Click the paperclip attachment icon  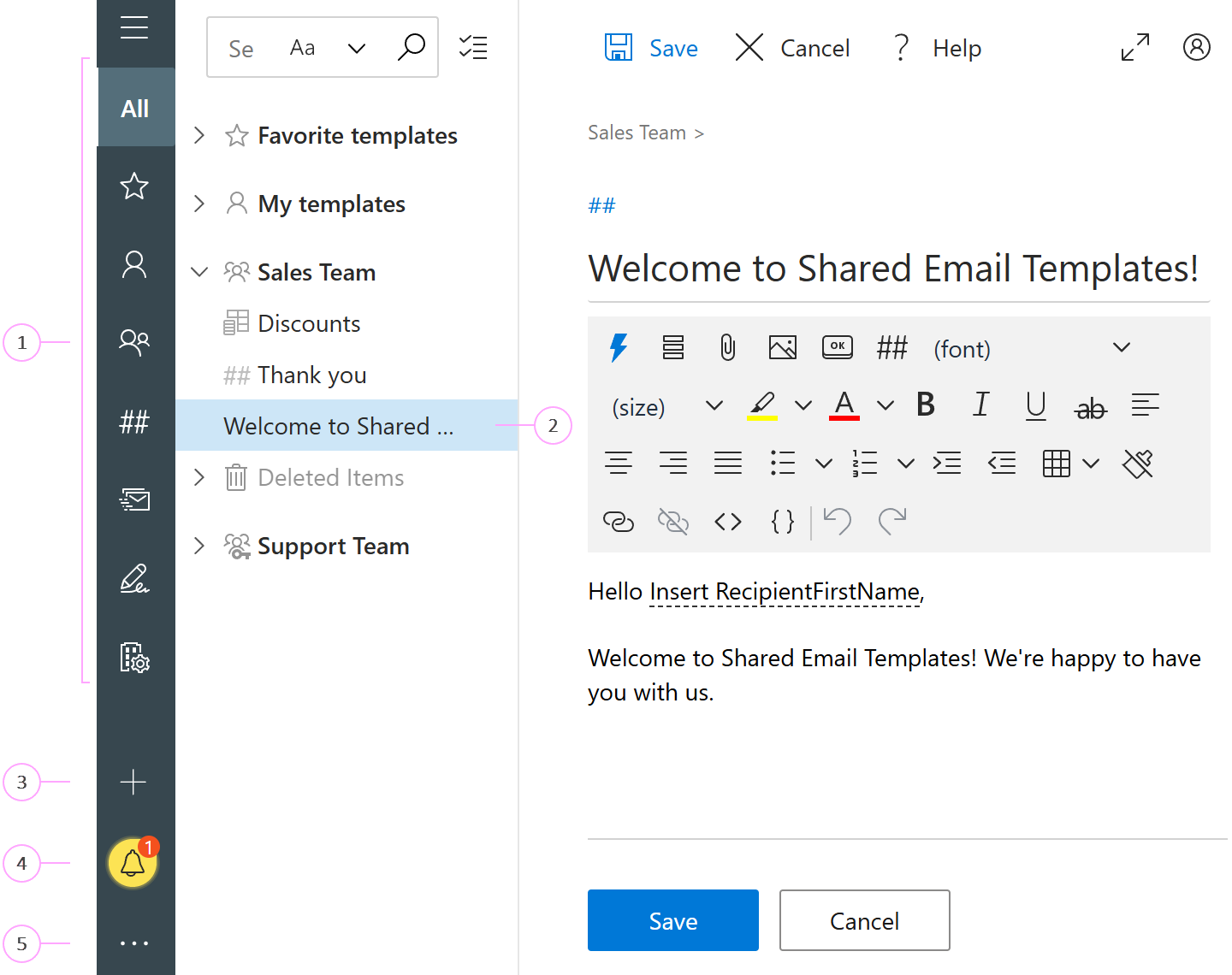pos(728,347)
